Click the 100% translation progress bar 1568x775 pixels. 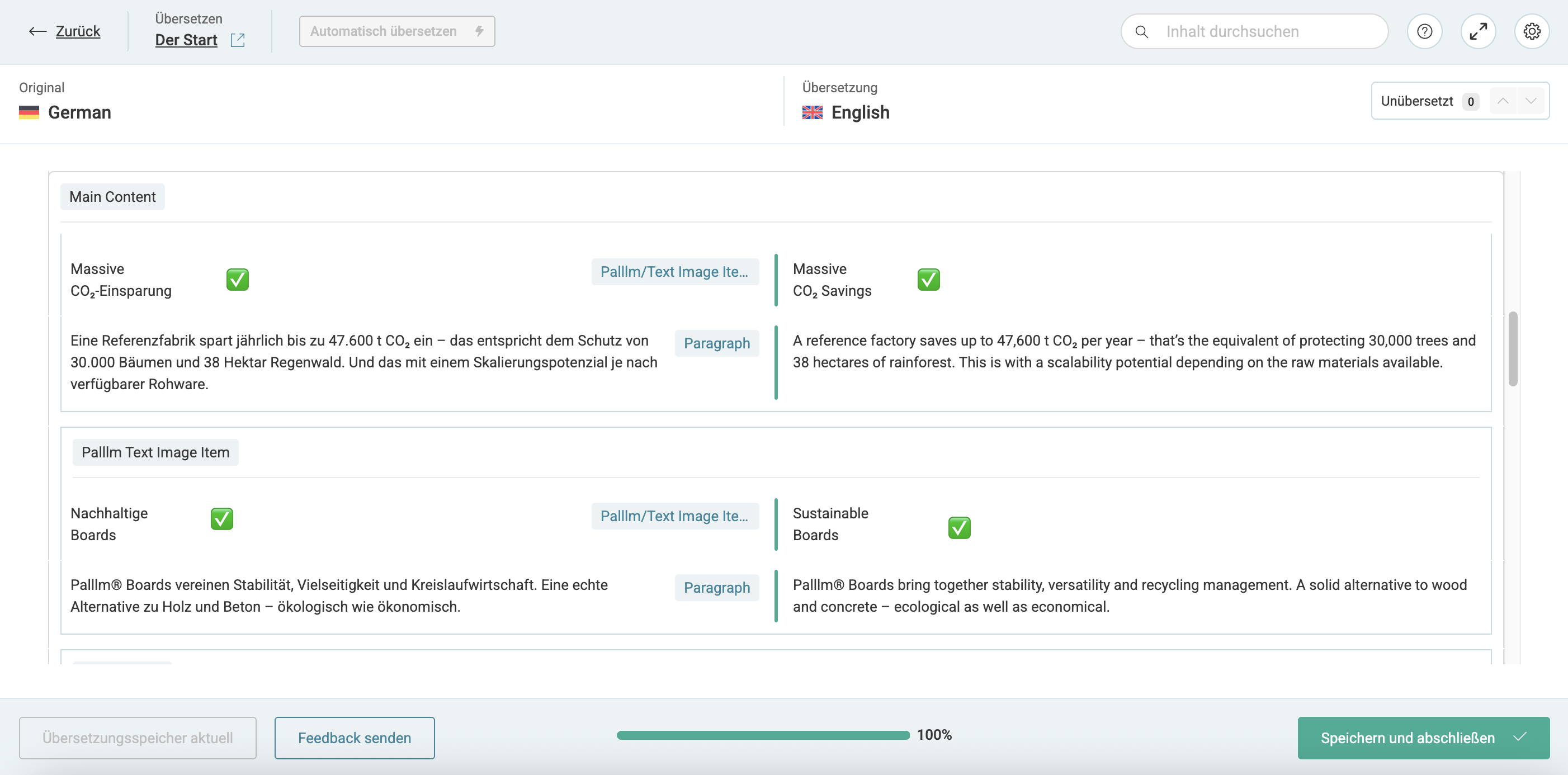(763, 735)
